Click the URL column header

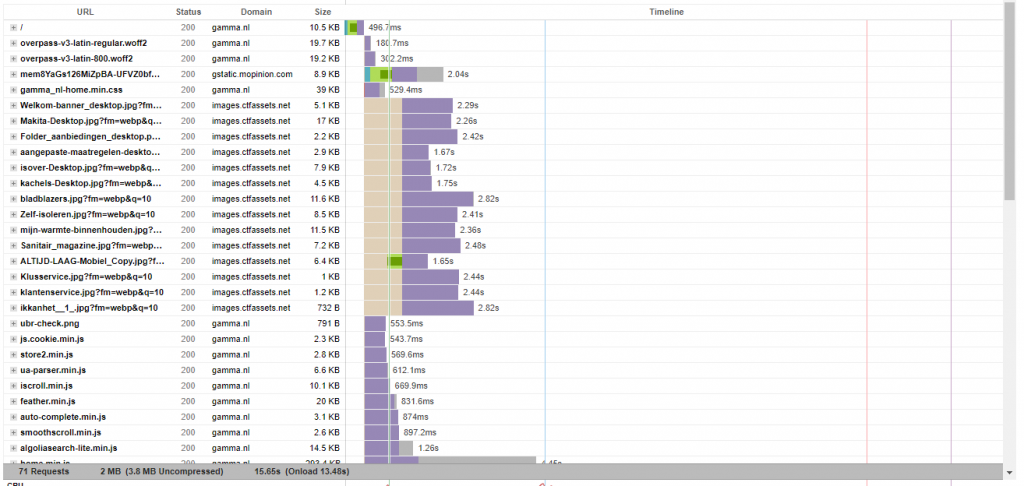tap(85, 12)
